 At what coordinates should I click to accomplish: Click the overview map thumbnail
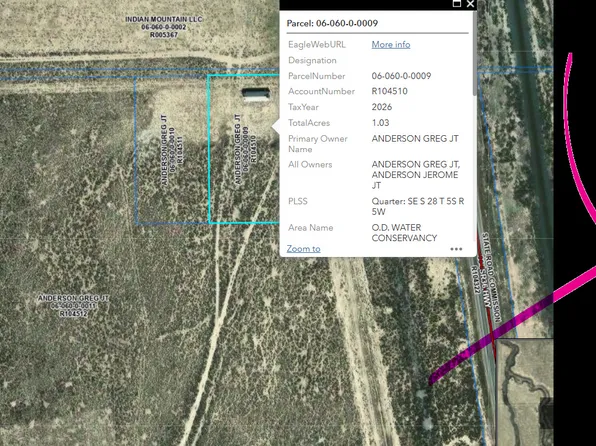point(525,392)
